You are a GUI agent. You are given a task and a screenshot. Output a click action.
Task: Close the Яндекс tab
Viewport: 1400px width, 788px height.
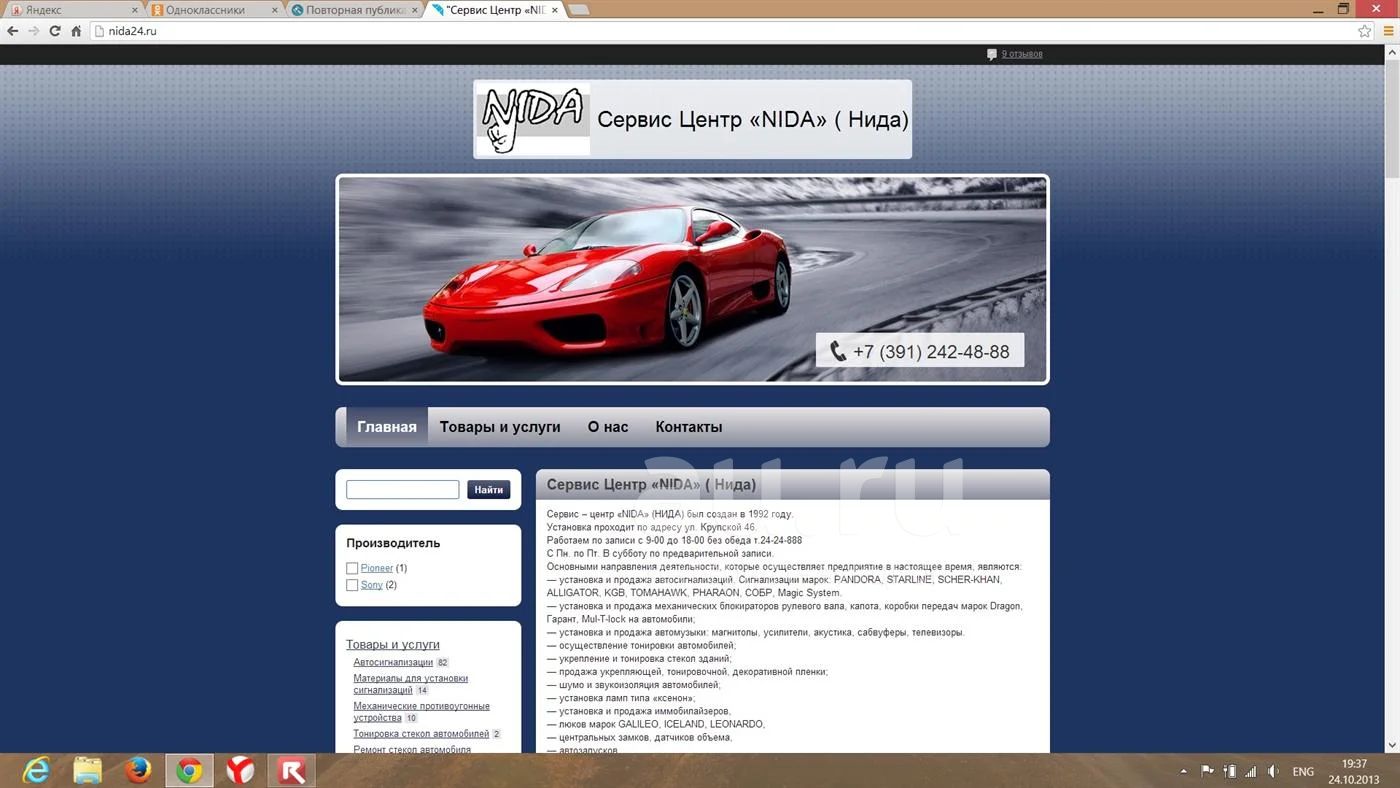click(134, 10)
